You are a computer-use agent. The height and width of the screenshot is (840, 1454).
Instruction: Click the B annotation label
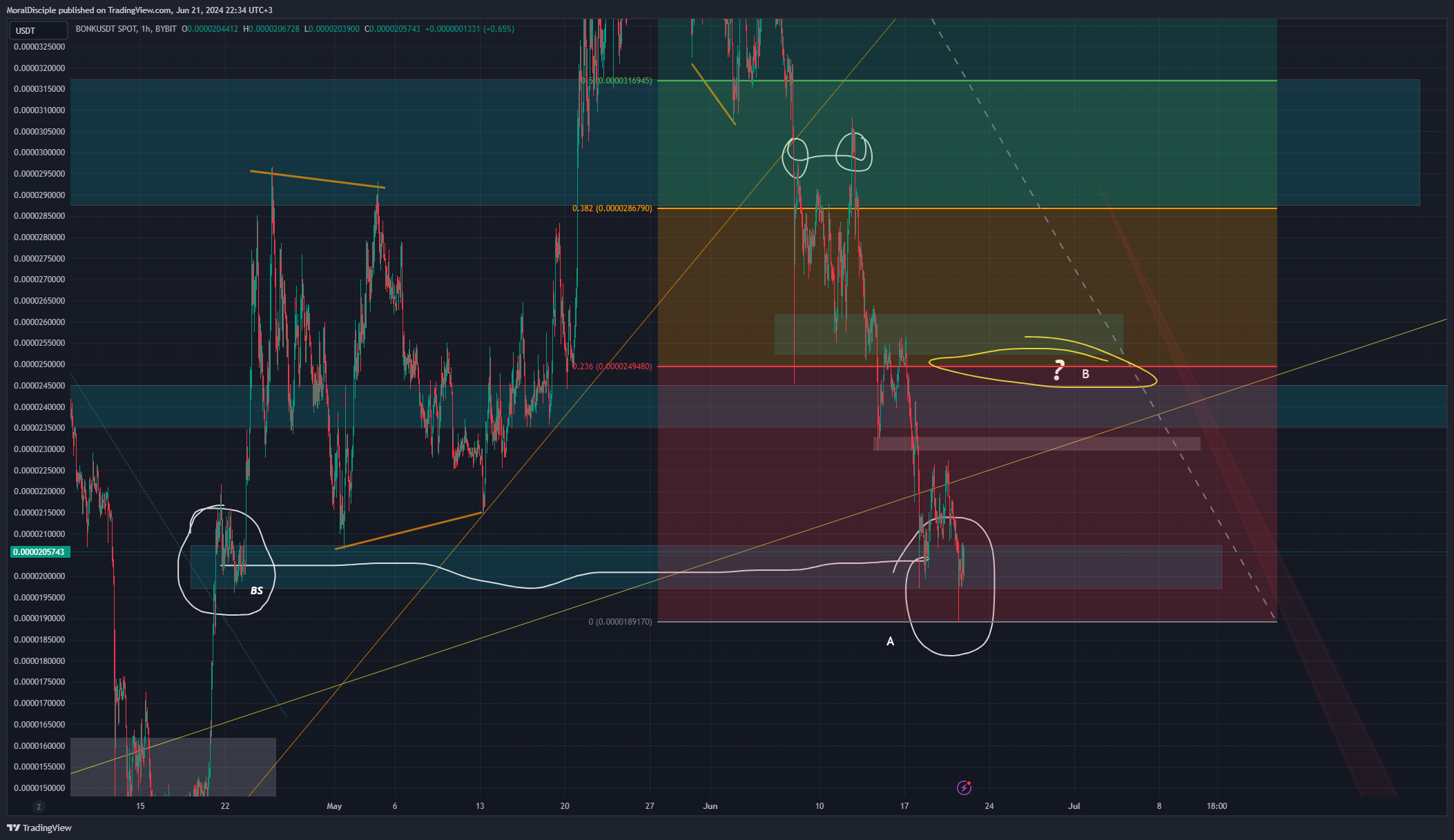(x=1085, y=374)
